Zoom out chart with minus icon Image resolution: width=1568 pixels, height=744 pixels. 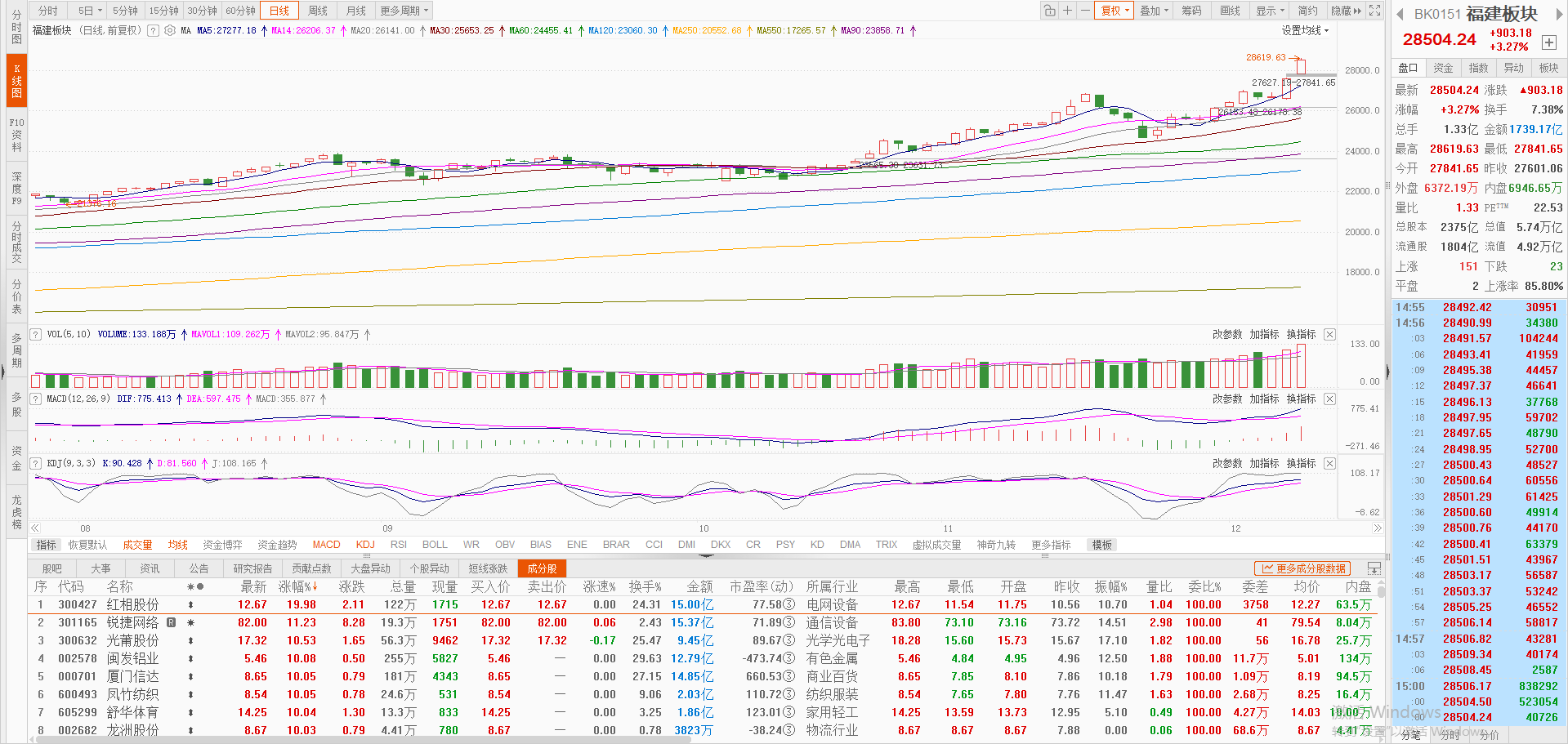[x=1084, y=11]
